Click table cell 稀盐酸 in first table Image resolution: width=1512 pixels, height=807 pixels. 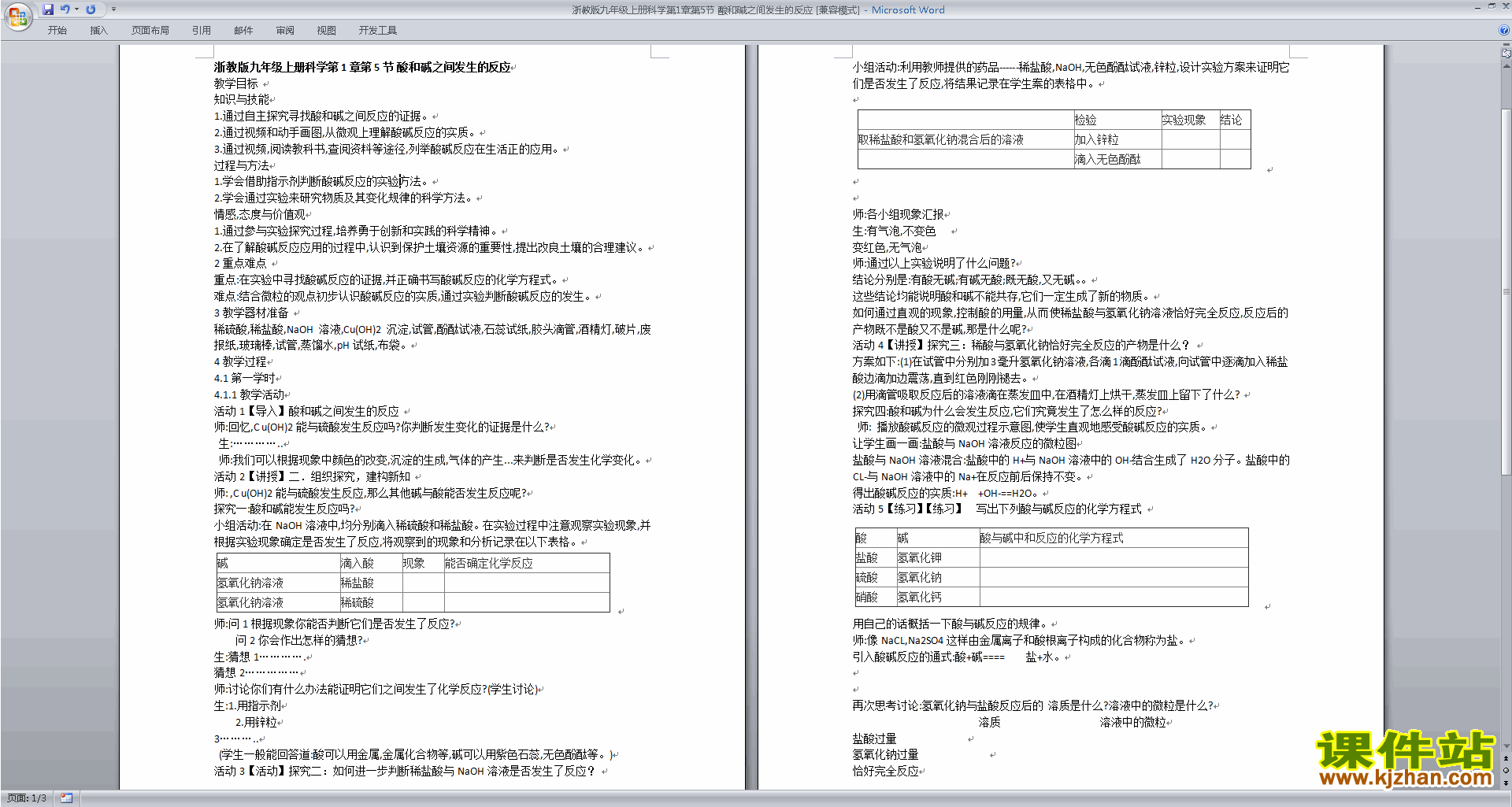coord(358,583)
